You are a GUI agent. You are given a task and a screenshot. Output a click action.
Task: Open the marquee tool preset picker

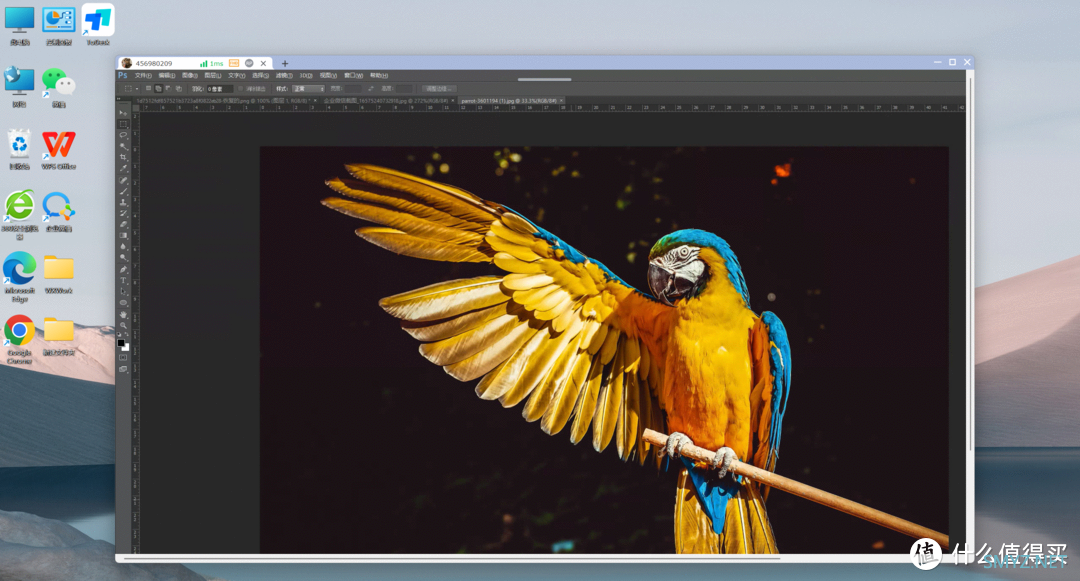click(x=130, y=89)
